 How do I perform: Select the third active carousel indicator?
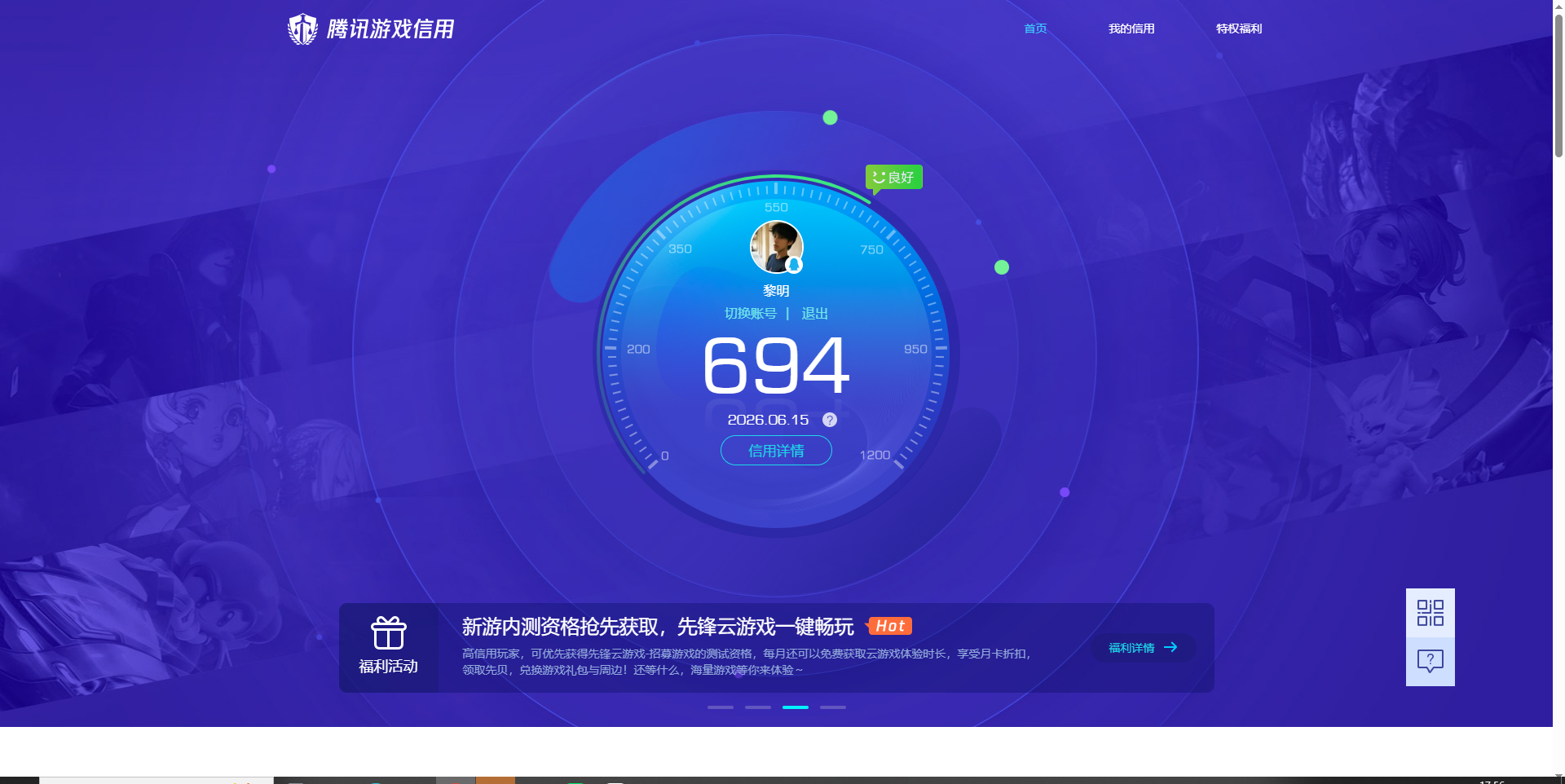[796, 707]
